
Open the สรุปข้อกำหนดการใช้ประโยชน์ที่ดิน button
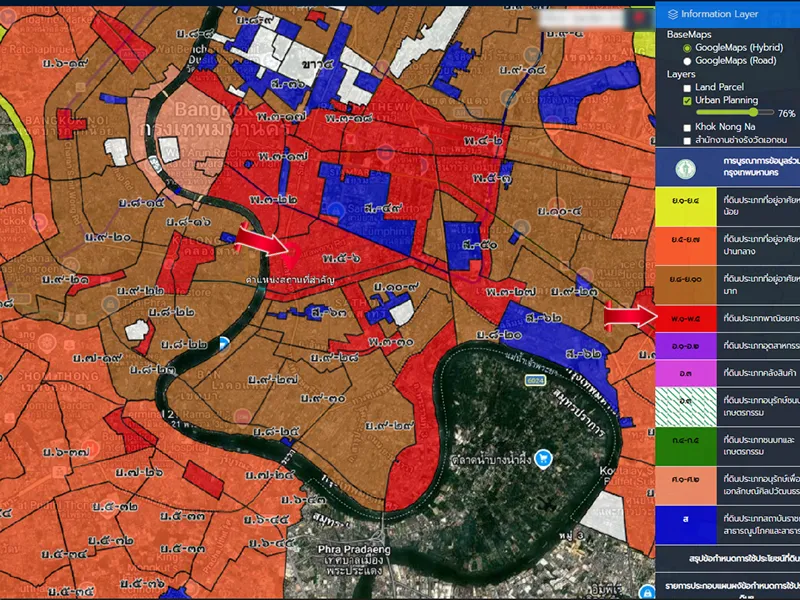[728, 558]
